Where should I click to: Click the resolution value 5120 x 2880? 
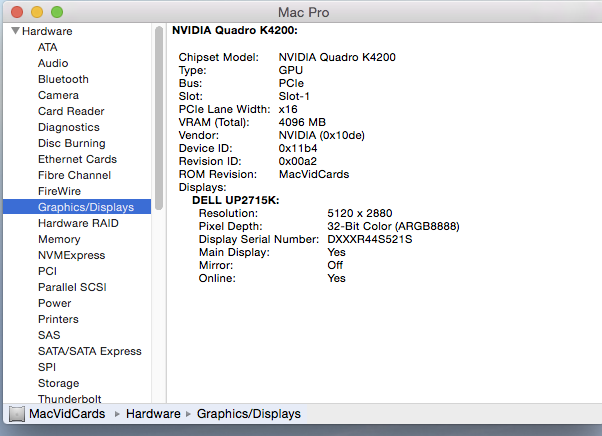click(x=360, y=213)
